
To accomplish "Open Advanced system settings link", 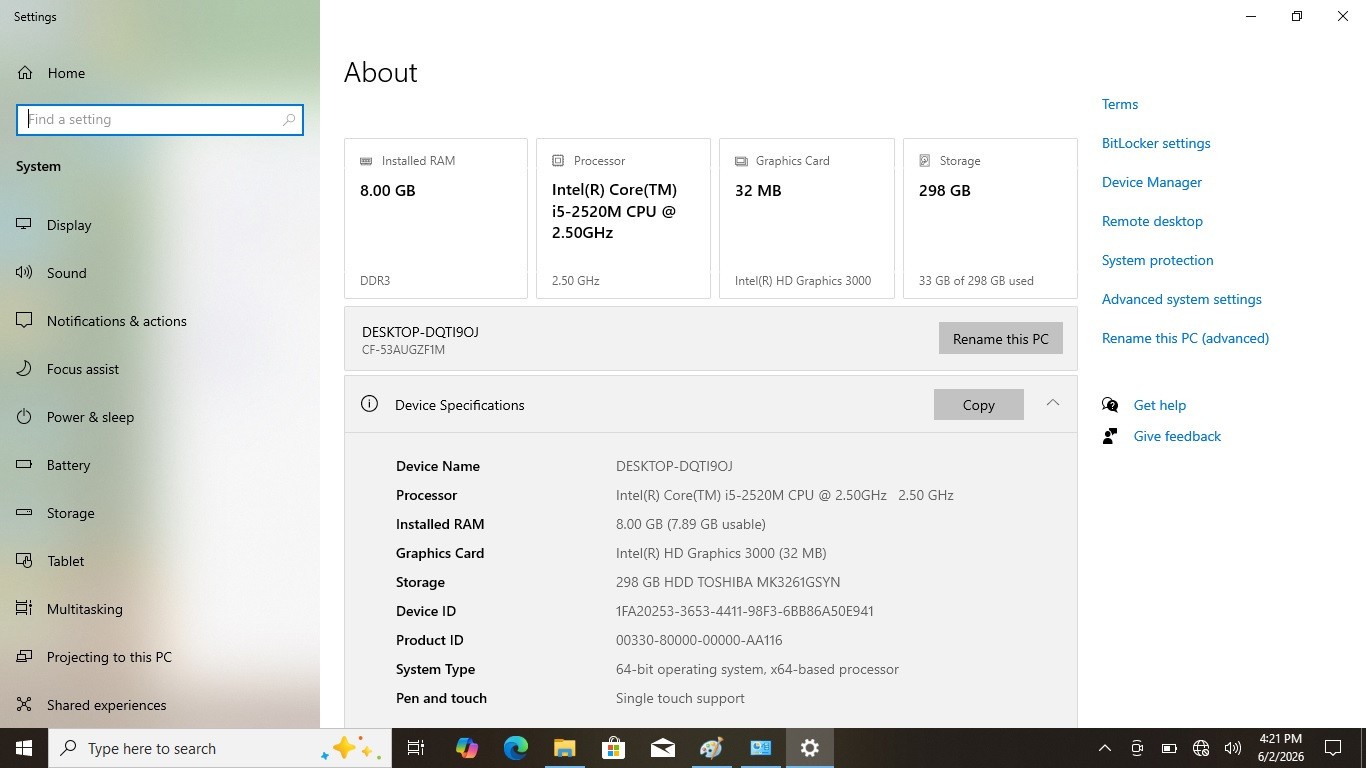I will click(x=1182, y=299).
